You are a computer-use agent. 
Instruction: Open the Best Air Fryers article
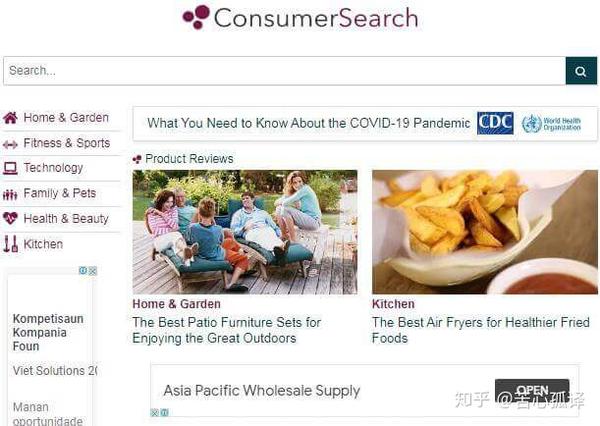click(481, 330)
